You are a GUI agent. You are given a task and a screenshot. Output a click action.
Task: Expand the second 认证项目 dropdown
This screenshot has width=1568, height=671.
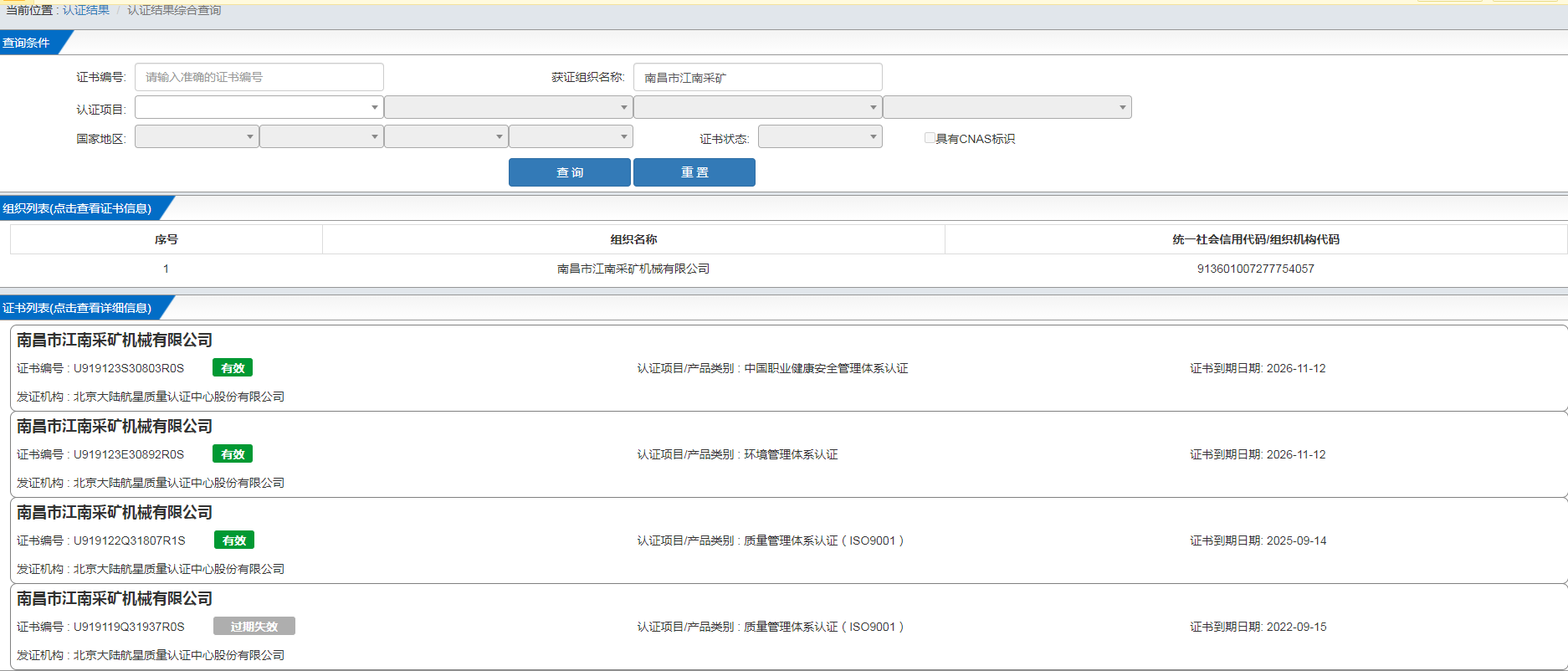(x=508, y=108)
